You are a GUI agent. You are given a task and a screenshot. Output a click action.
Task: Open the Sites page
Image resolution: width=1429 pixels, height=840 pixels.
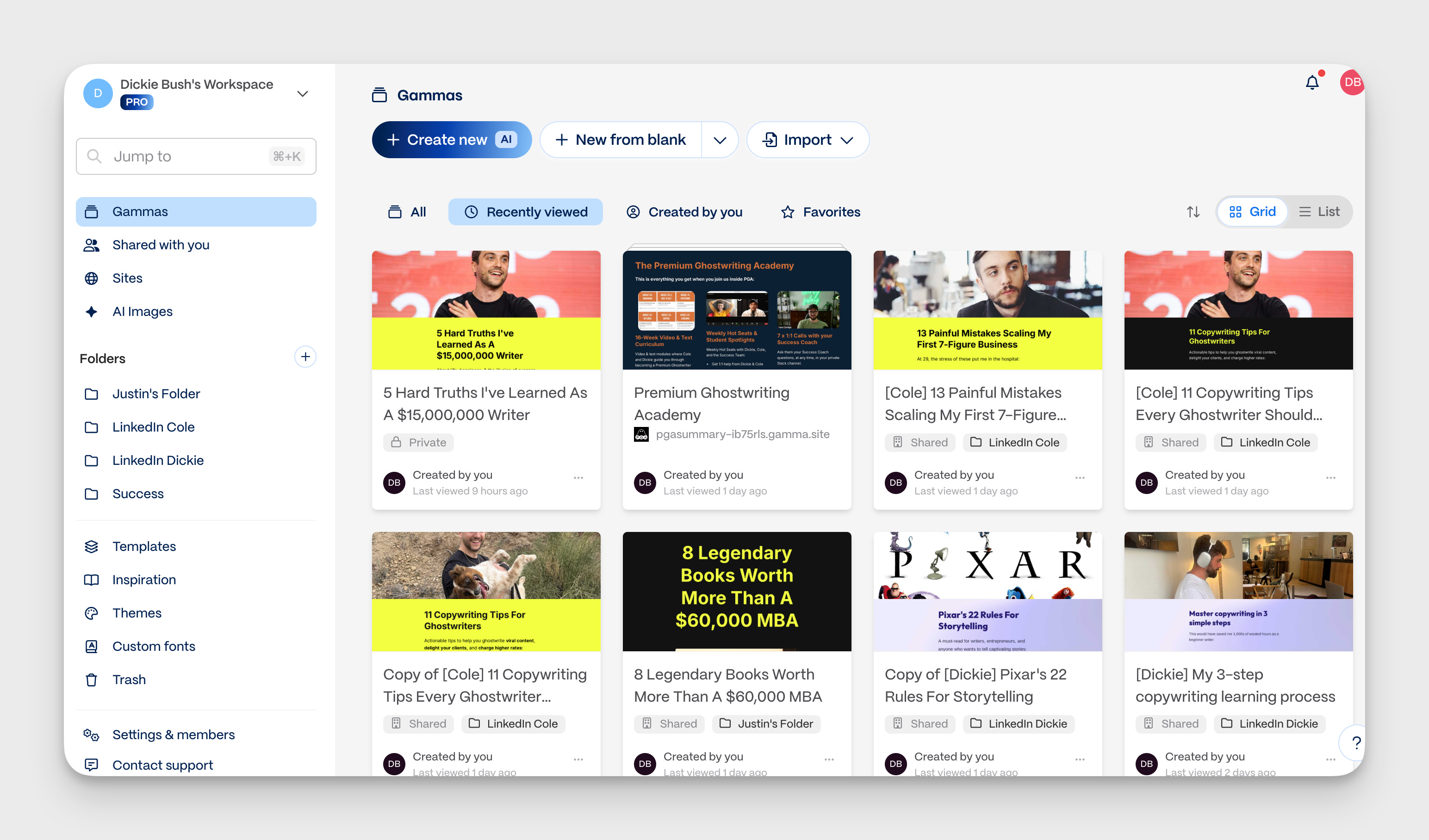(x=127, y=278)
